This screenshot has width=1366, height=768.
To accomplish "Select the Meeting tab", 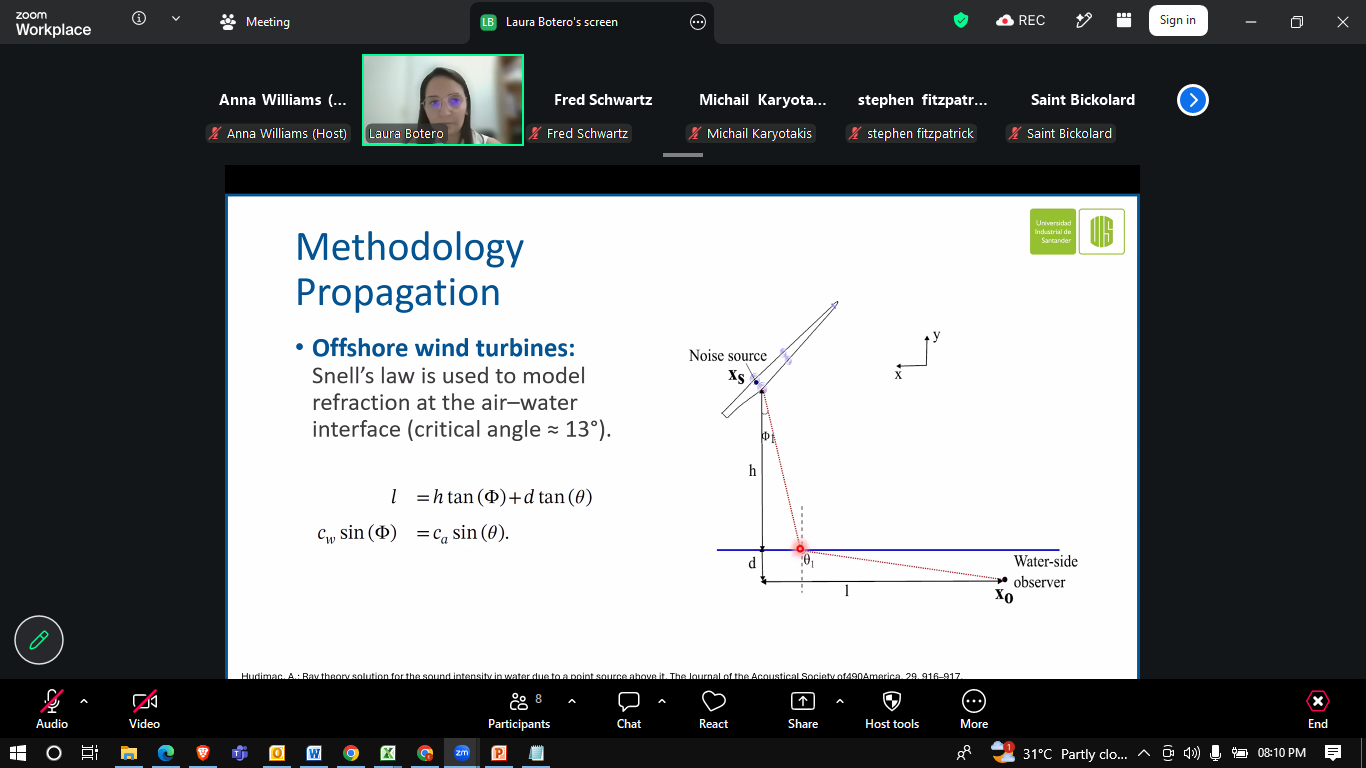I will [255, 21].
